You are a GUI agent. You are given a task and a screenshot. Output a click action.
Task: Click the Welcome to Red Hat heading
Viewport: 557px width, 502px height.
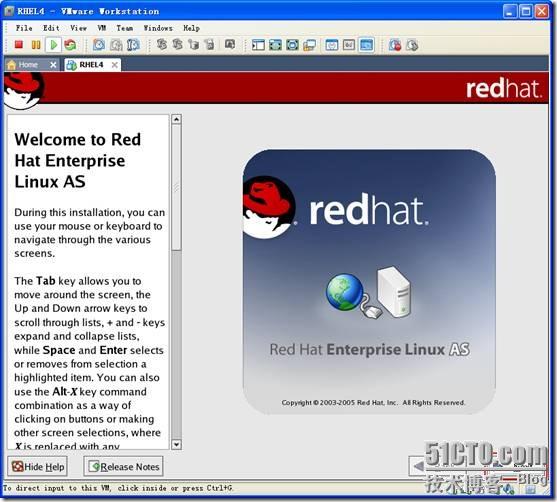[77, 161]
